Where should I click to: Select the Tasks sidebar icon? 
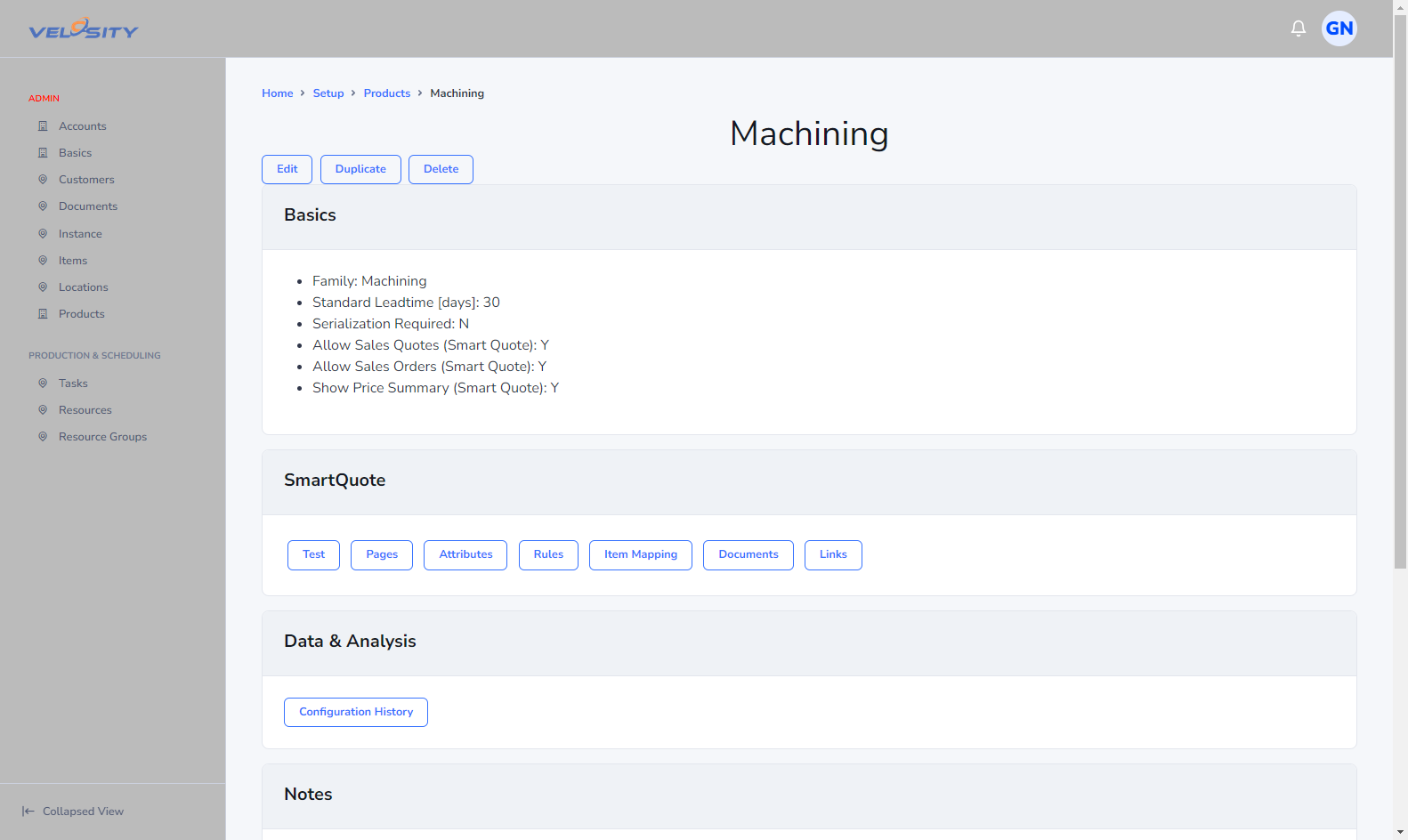[43, 384]
